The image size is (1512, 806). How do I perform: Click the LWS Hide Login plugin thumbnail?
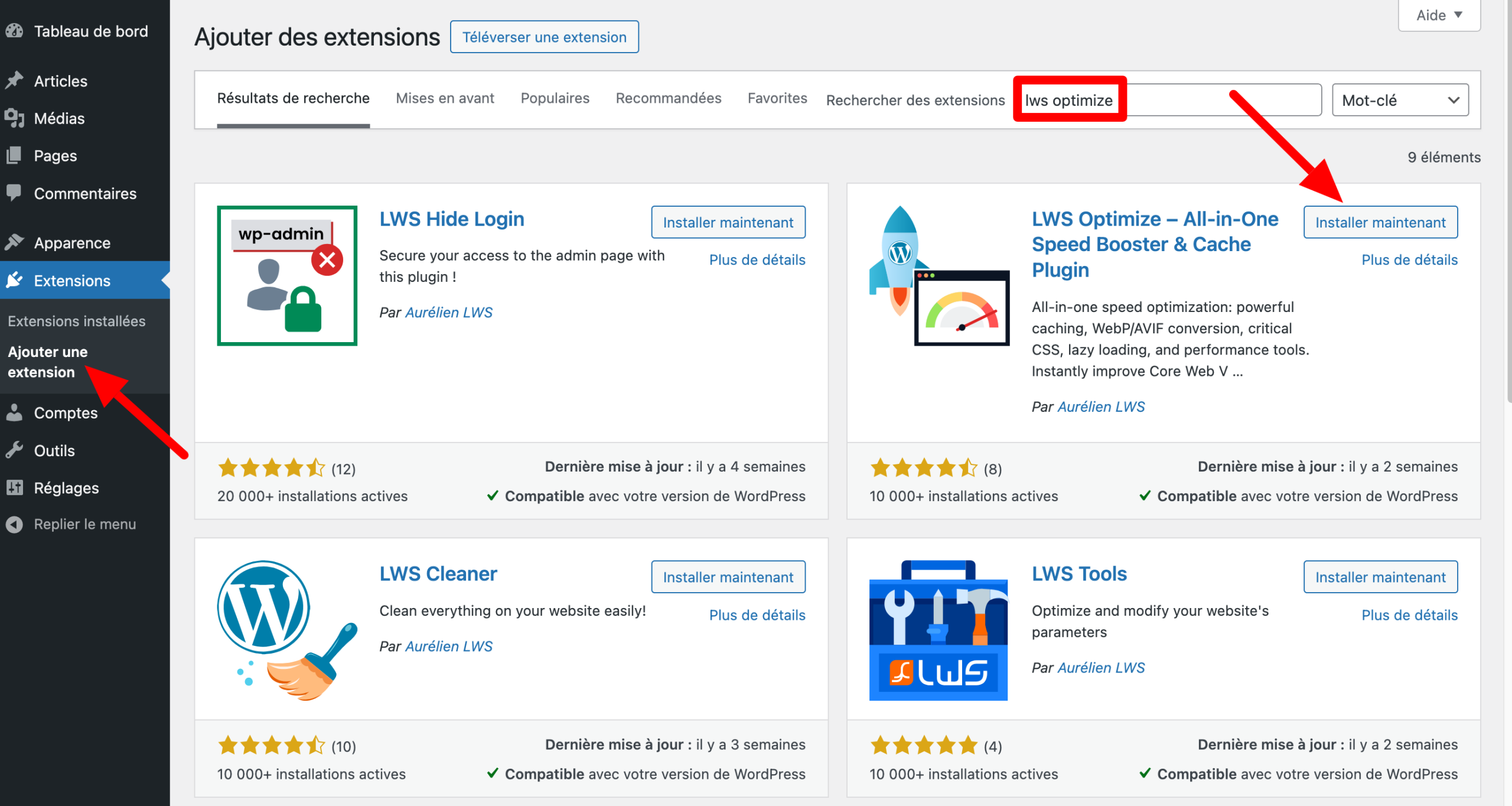pyautogui.click(x=287, y=275)
